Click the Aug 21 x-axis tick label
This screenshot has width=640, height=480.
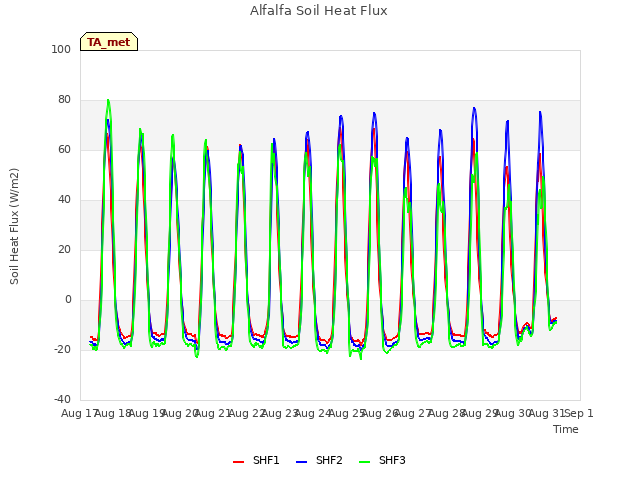[212, 413]
